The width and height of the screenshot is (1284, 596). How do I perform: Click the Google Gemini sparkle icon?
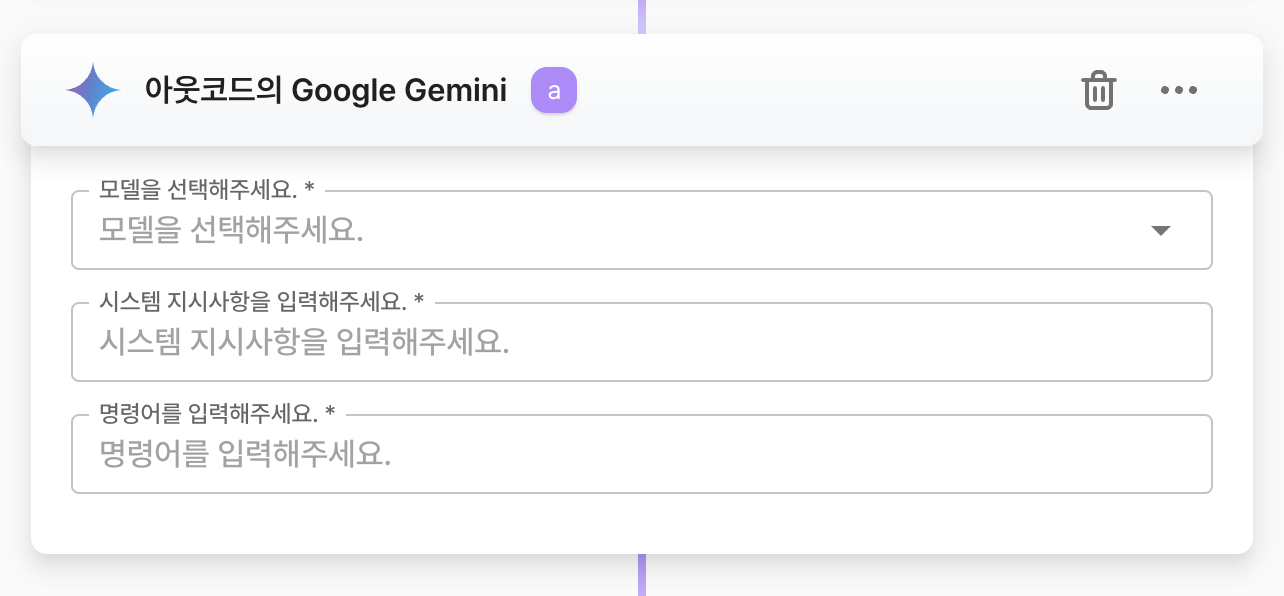(x=93, y=91)
